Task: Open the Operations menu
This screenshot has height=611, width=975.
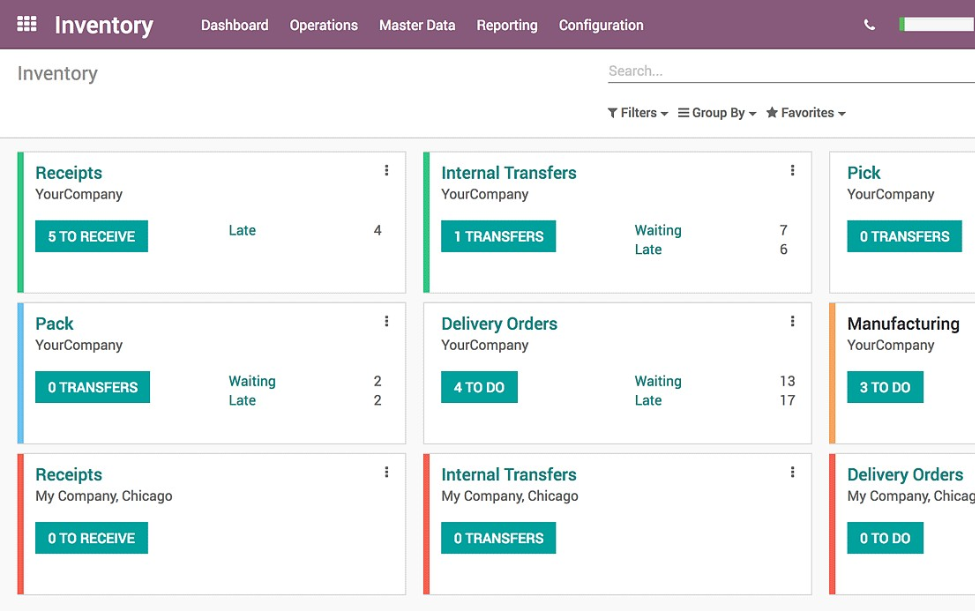Action: (323, 25)
